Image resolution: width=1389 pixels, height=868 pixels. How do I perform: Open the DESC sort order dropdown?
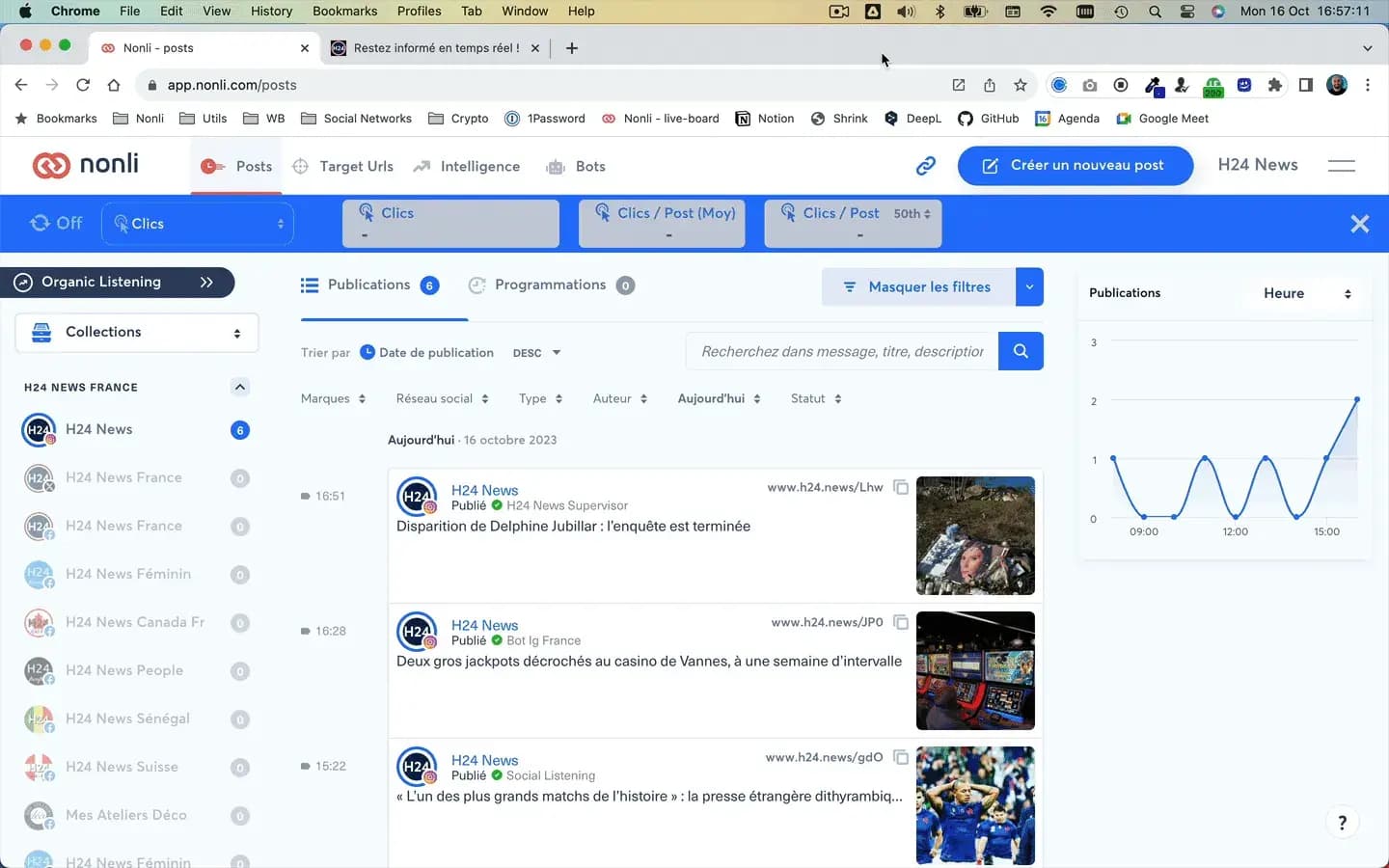pyautogui.click(x=536, y=353)
